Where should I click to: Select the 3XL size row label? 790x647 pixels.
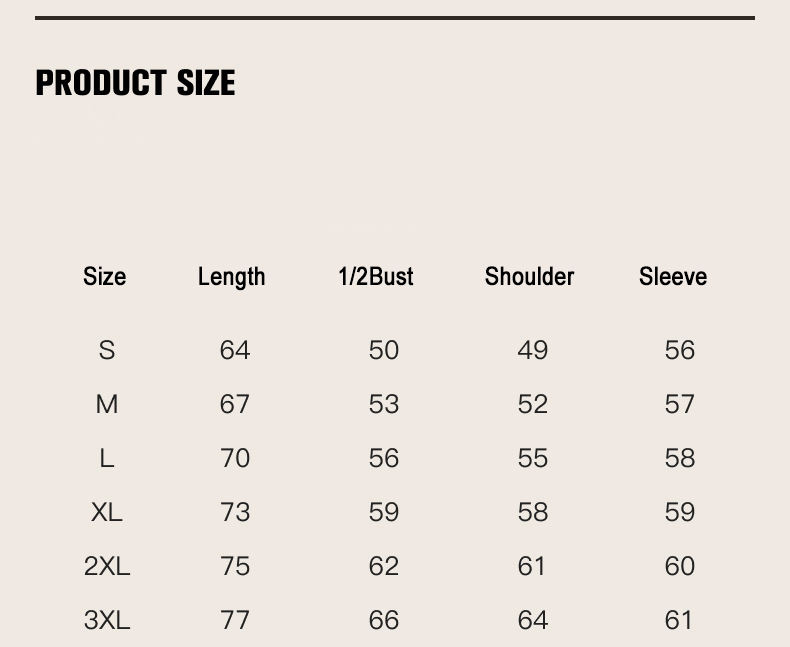pyautogui.click(x=107, y=620)
